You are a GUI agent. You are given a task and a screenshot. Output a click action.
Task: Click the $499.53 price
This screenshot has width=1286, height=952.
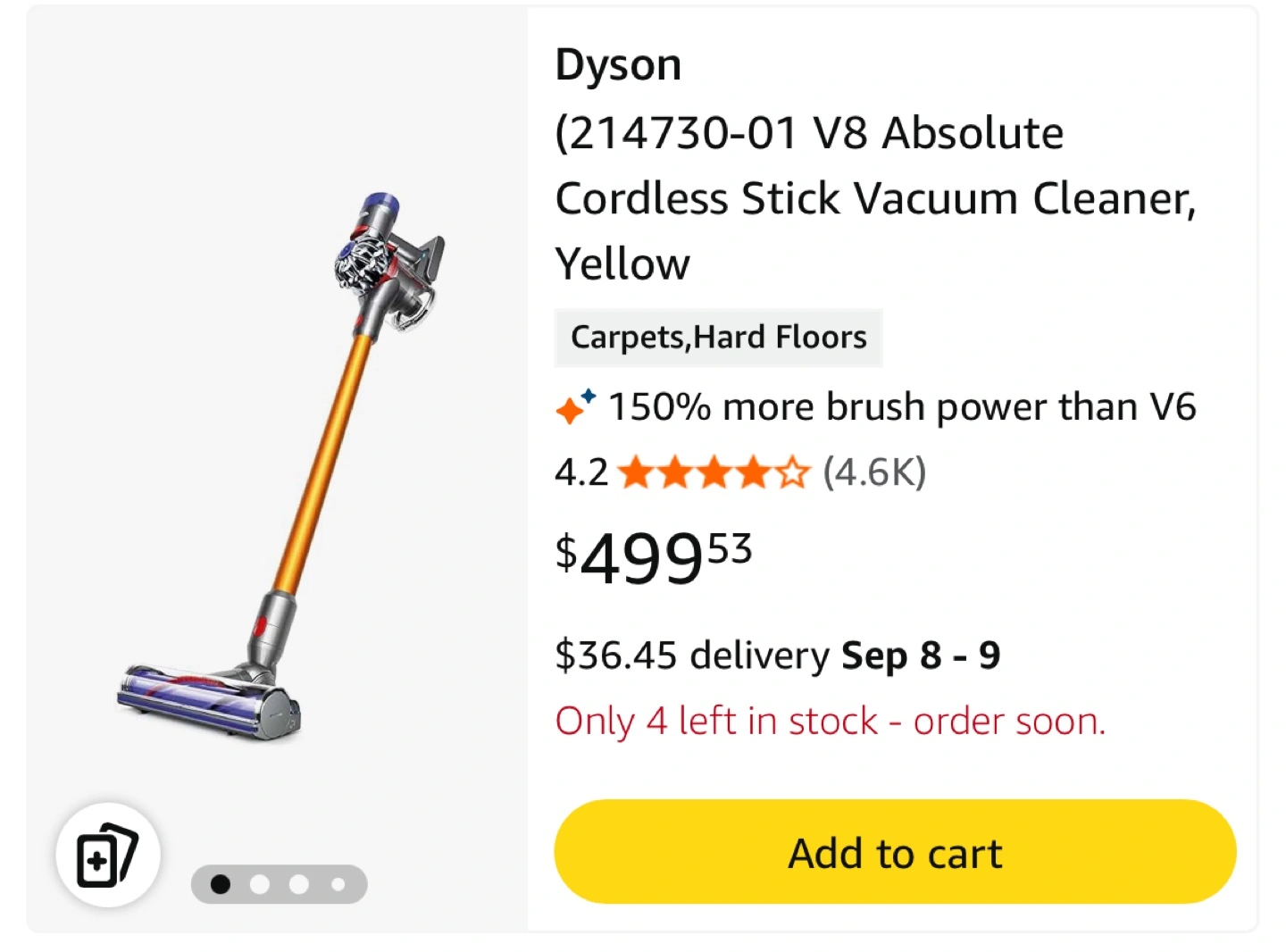pyautogui.click(x=654, y=556)
